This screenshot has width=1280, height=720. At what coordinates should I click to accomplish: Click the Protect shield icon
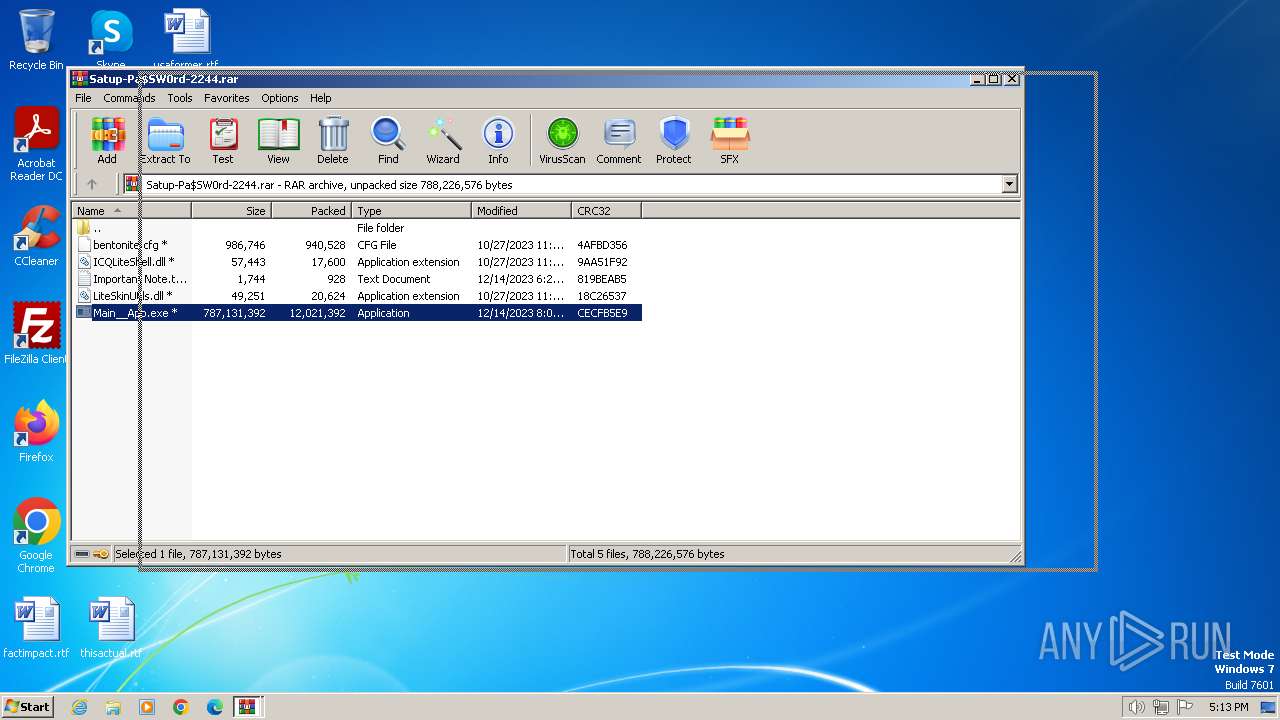click(x=674, y=140)
